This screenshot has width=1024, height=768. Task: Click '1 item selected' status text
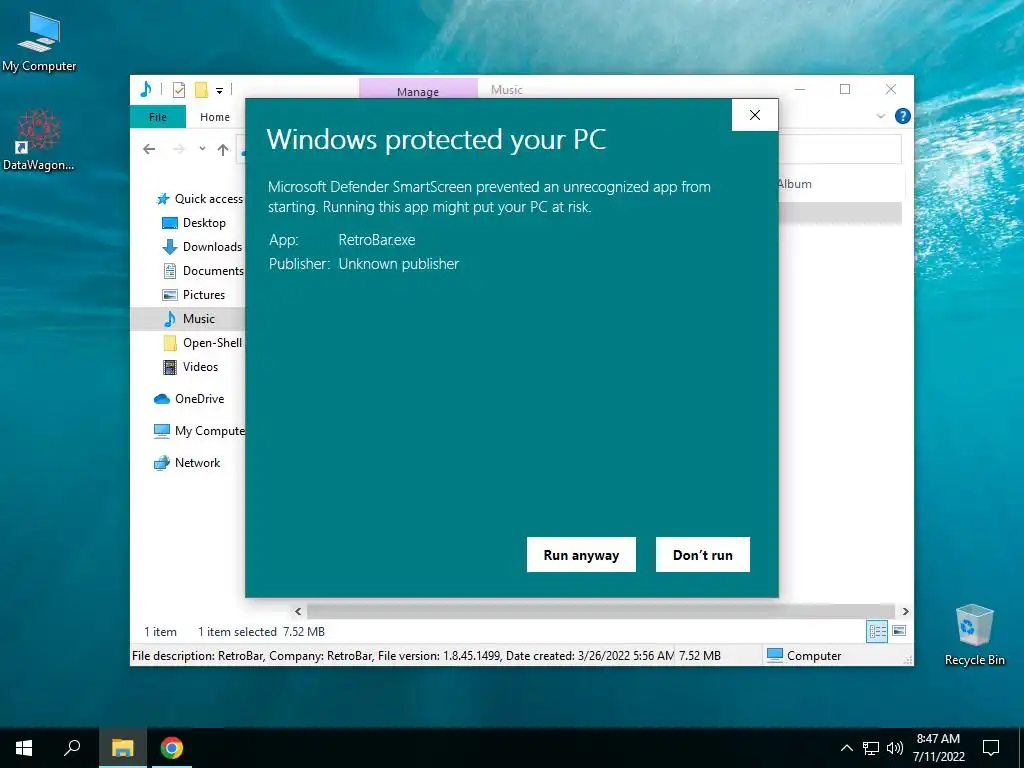(237, 632)
